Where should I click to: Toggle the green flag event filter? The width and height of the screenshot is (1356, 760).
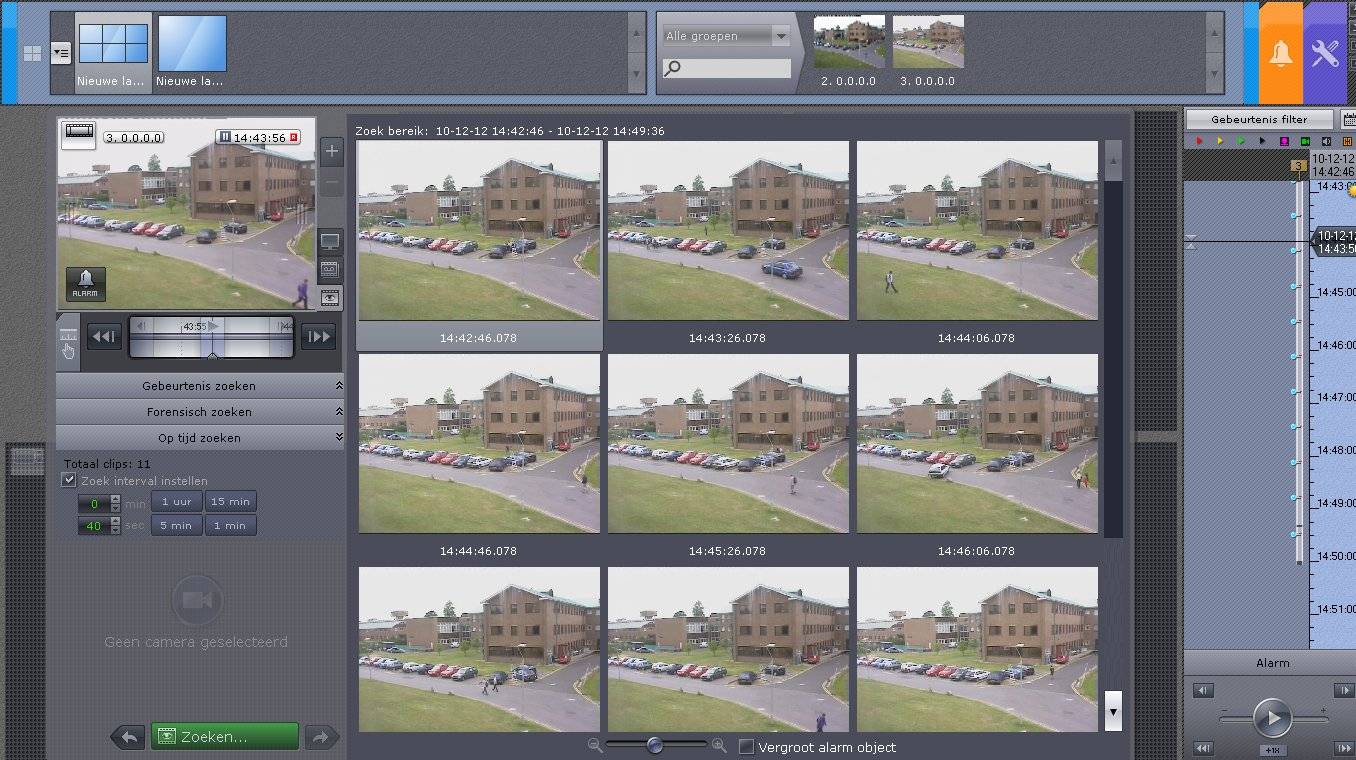[1241, 142]
